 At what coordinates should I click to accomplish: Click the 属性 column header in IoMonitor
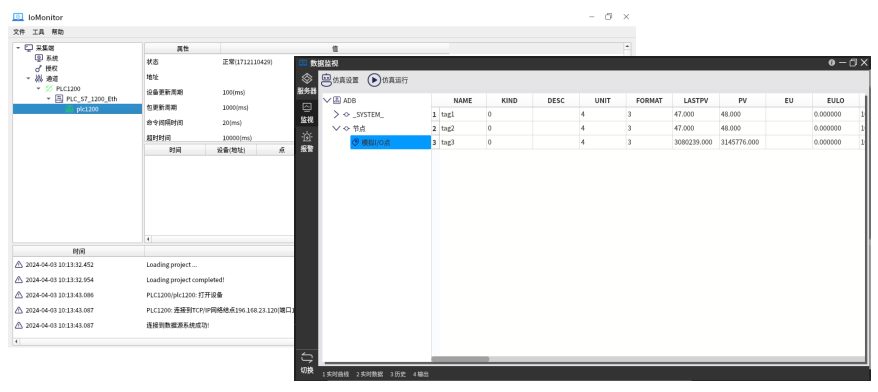pos(183,49)
